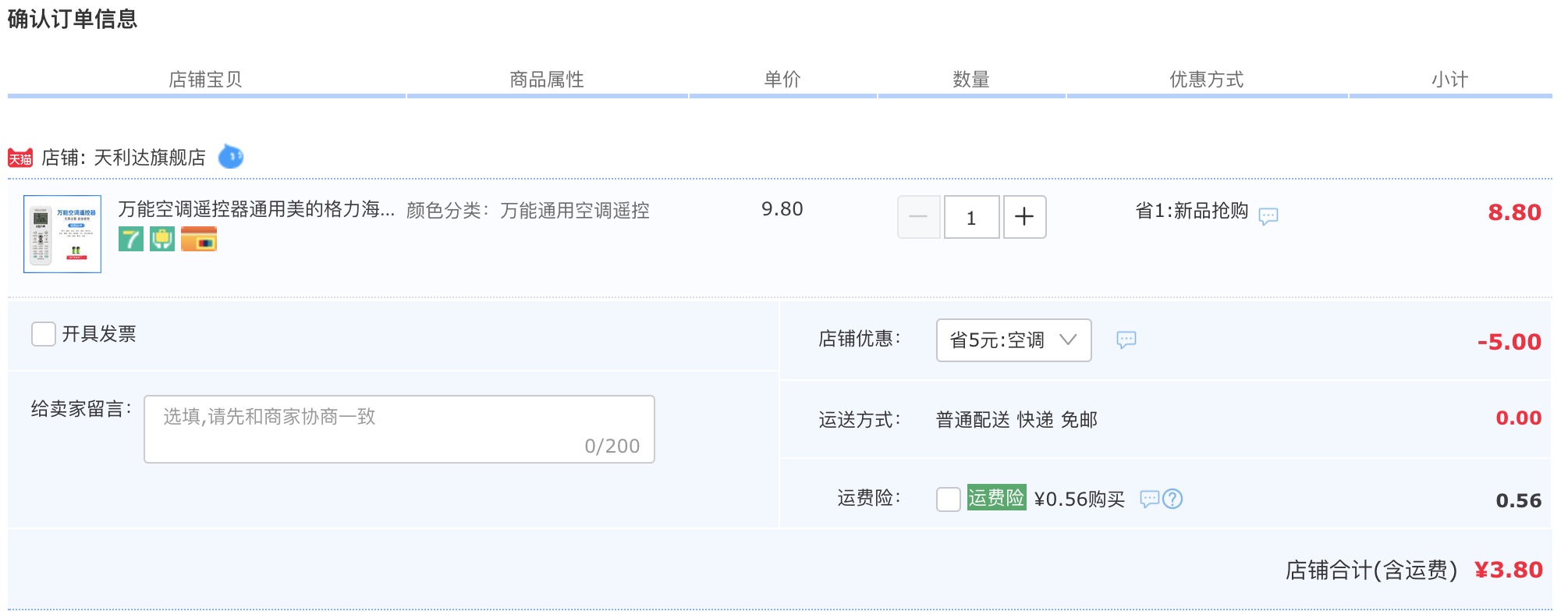Click the ¥0.56购买 insurance text
The image size is (1568, 615).
tap(1080, 499)
